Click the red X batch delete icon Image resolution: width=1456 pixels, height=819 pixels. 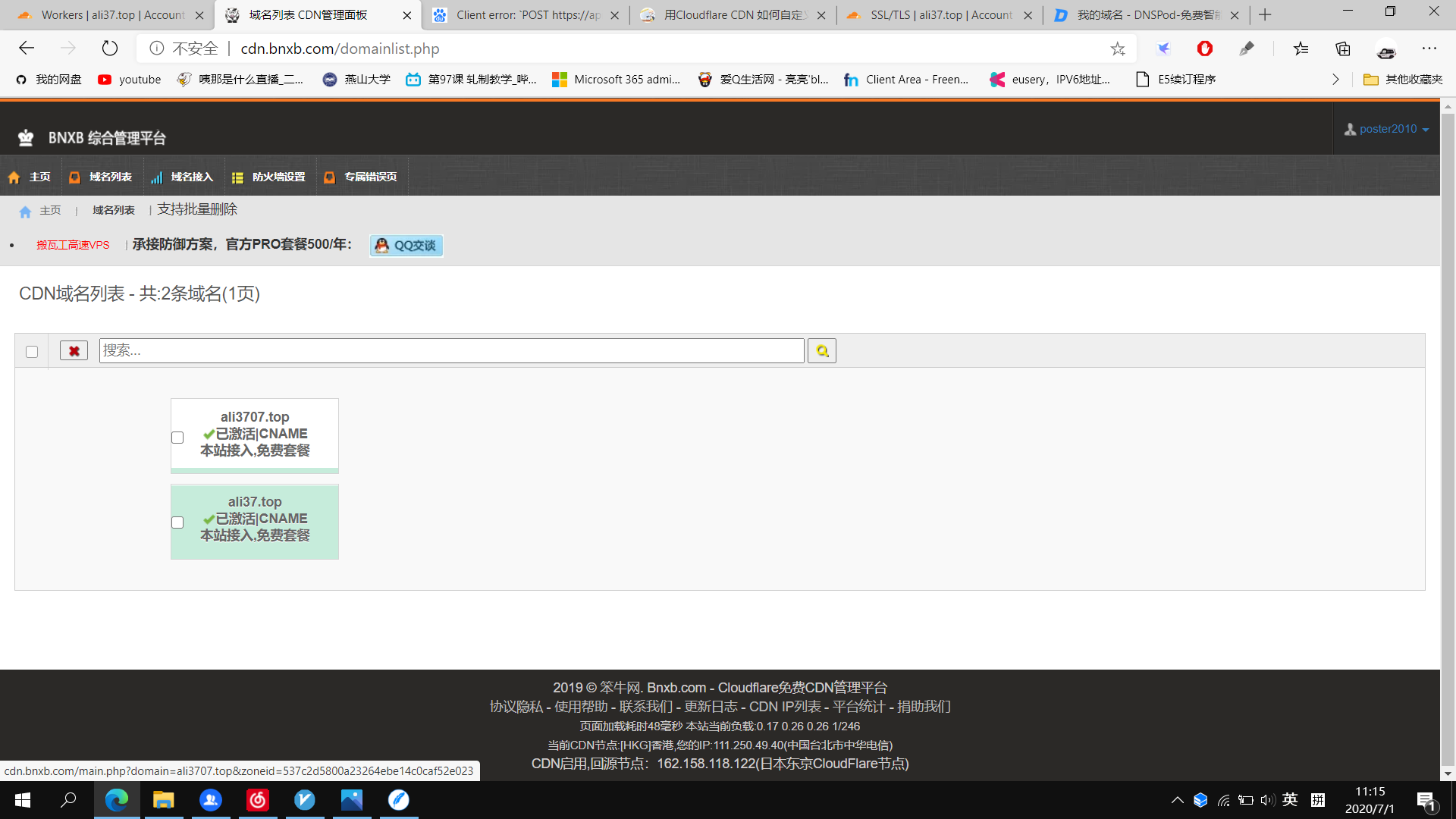coord(74,351)
